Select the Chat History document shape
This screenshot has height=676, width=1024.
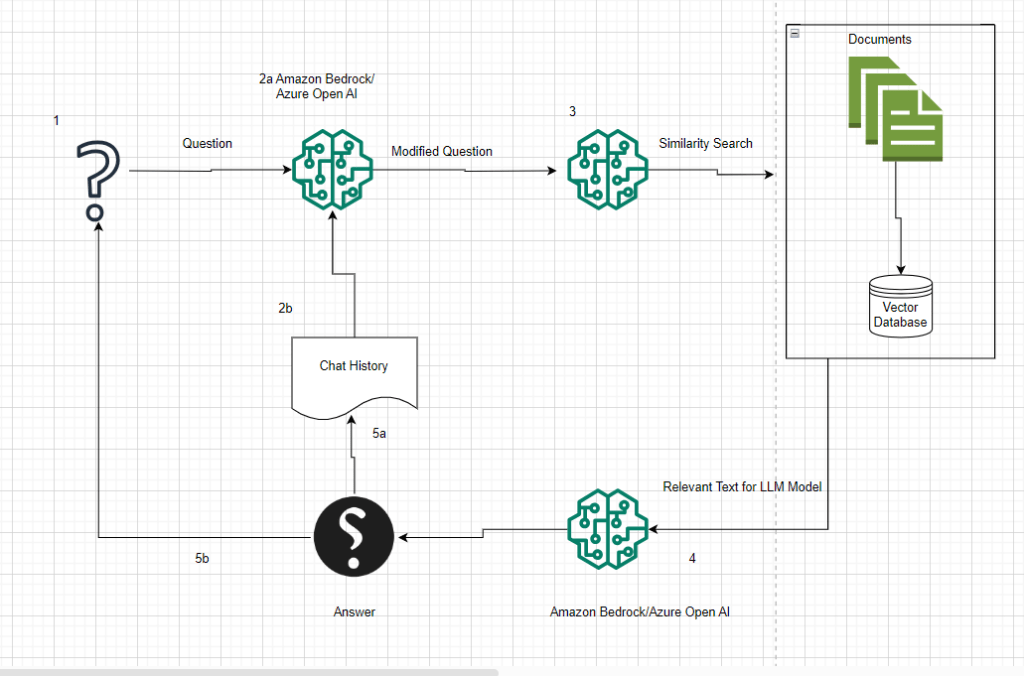tap(353, 371)
